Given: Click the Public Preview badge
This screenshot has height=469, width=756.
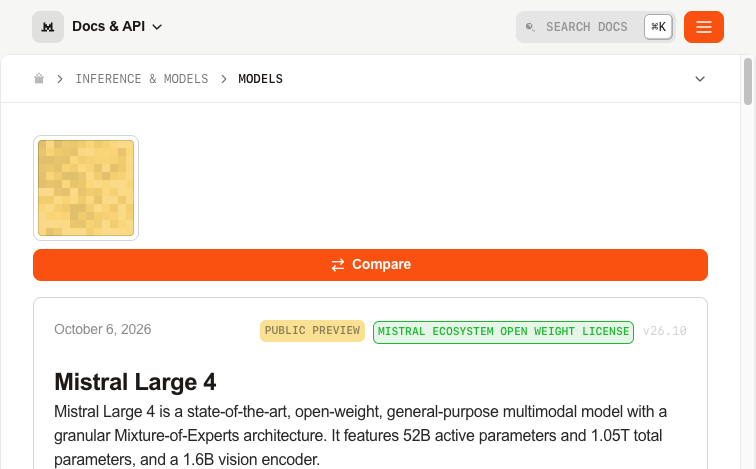Looking at the screenshot, I should [312, 331].
